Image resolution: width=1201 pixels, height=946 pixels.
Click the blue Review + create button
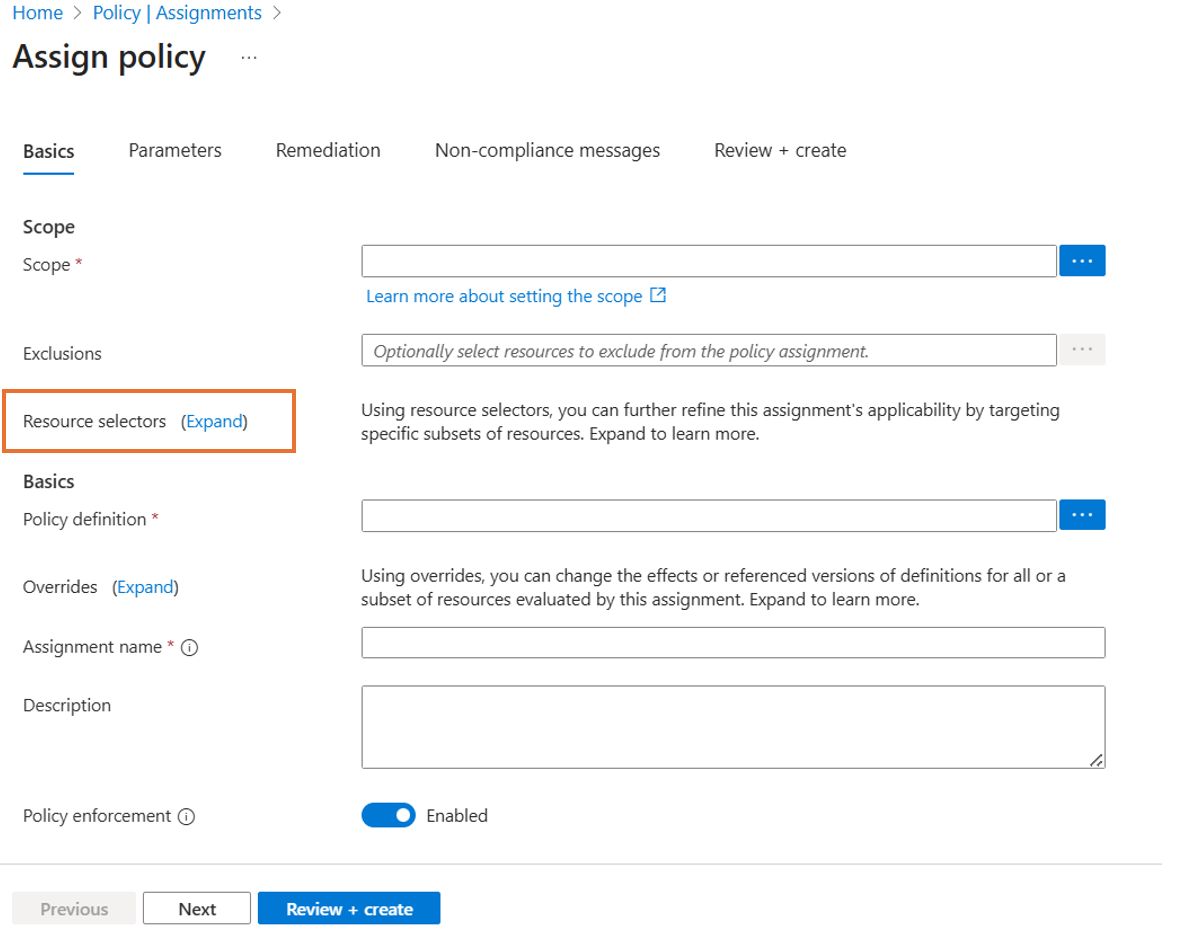[349, 908]
